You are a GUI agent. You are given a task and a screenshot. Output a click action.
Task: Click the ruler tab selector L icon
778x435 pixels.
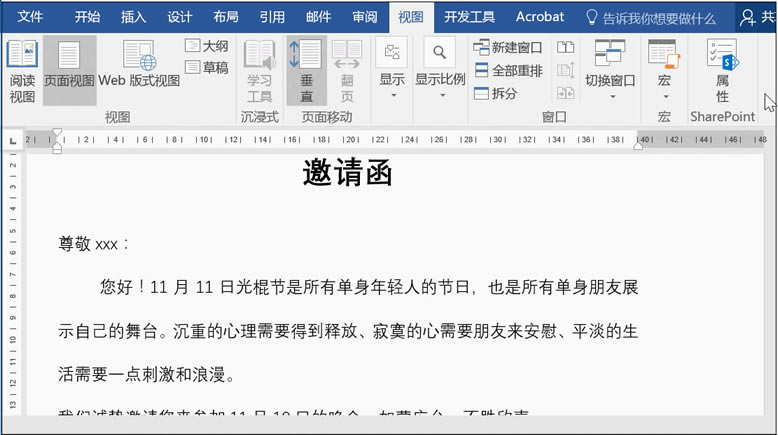(x=13, y=141)
